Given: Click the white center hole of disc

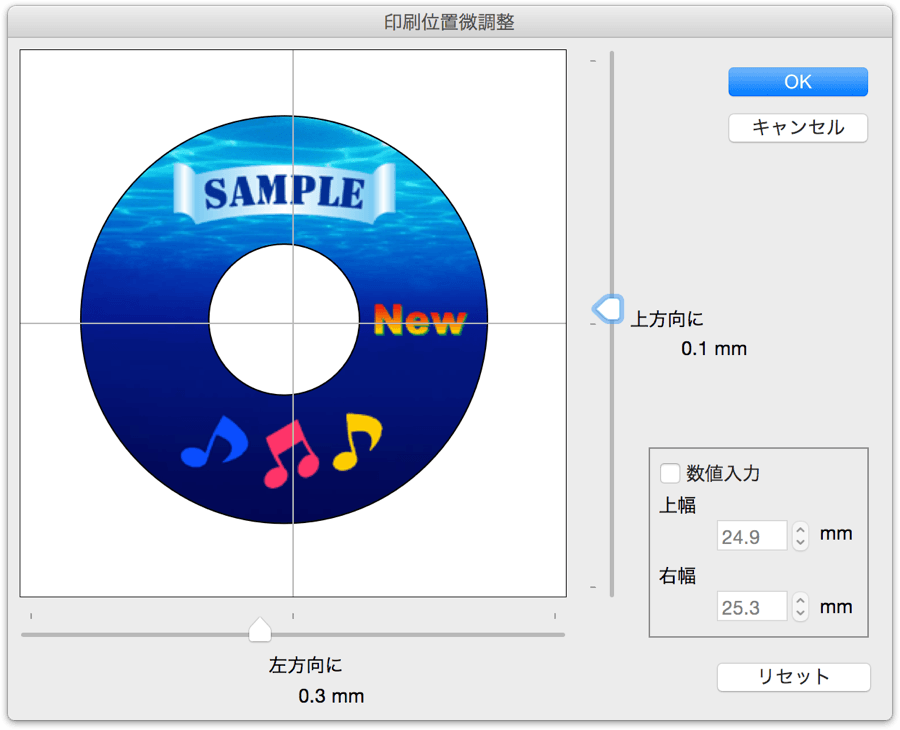Looking at the screenshot, I should (x=284, y=320).
